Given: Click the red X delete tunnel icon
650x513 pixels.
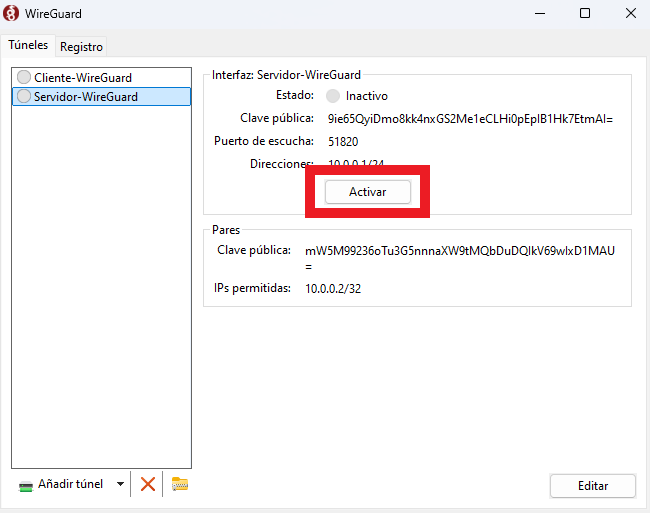Looking at the screenshot, I should coord(148,484).
